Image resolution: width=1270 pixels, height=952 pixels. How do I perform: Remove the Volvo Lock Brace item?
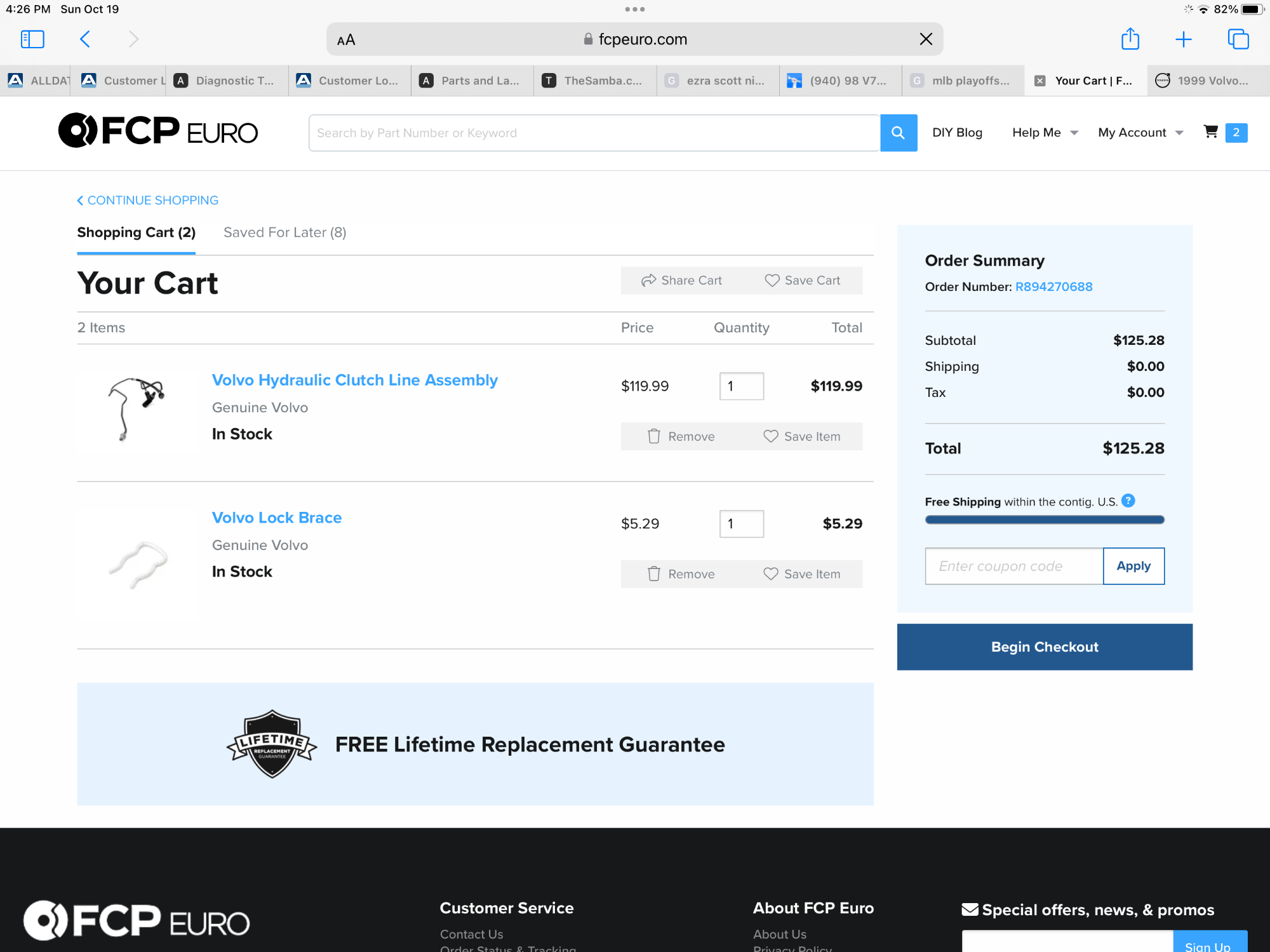point(681,574)
